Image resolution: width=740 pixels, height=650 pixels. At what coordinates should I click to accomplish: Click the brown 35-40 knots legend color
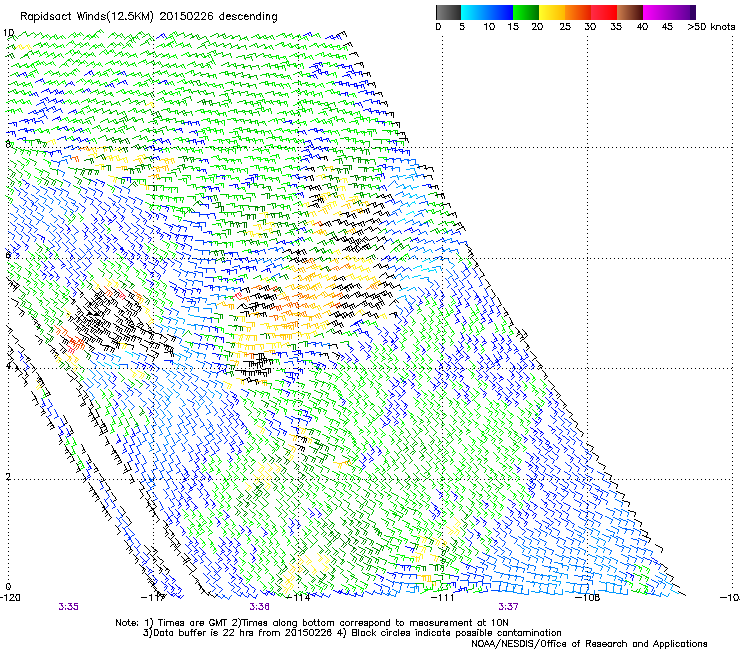(630, 12)
